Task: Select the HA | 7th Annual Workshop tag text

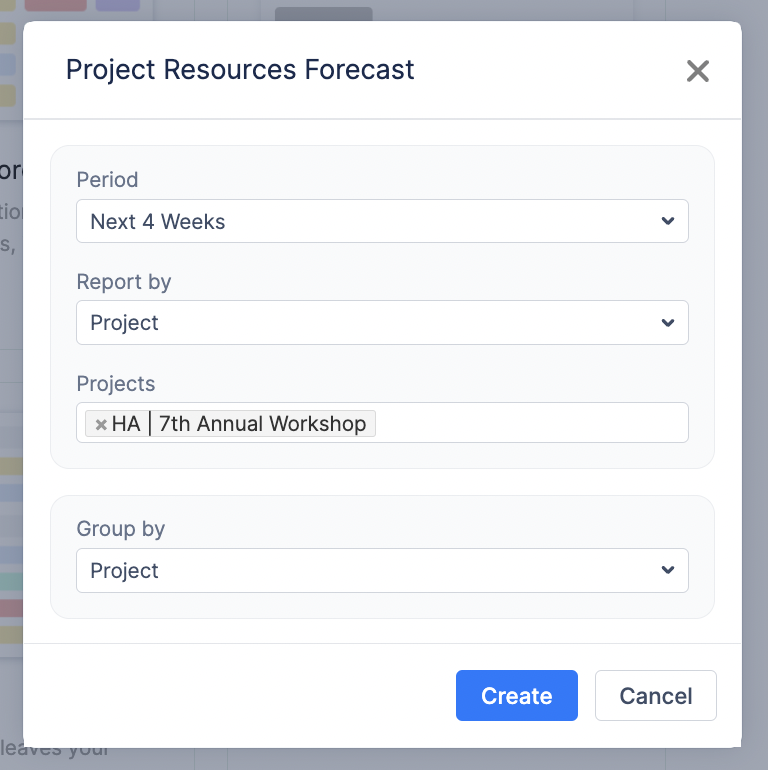Action: (239, 424)
